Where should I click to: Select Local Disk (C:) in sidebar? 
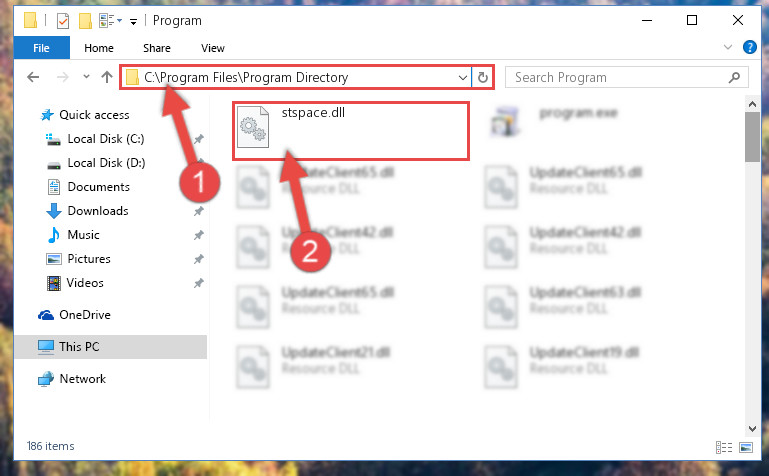tap(105, 139)
